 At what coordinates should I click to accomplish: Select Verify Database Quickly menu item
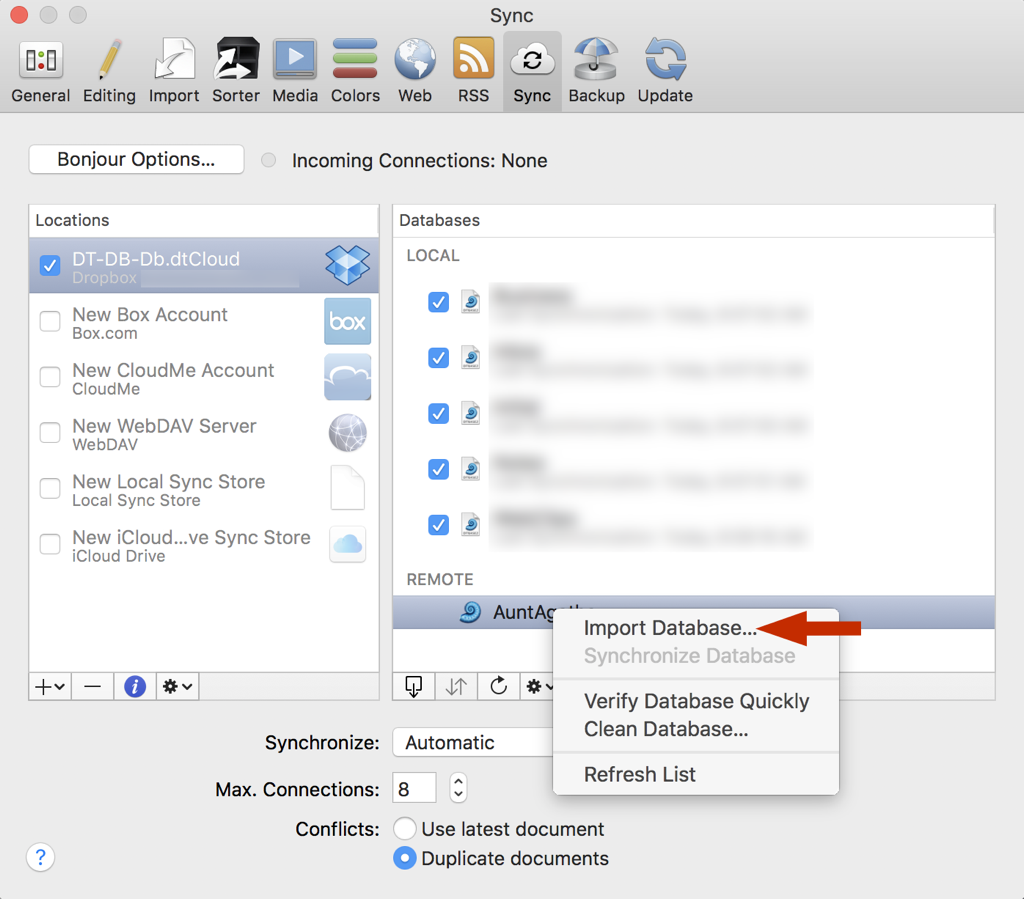point(696,701)
